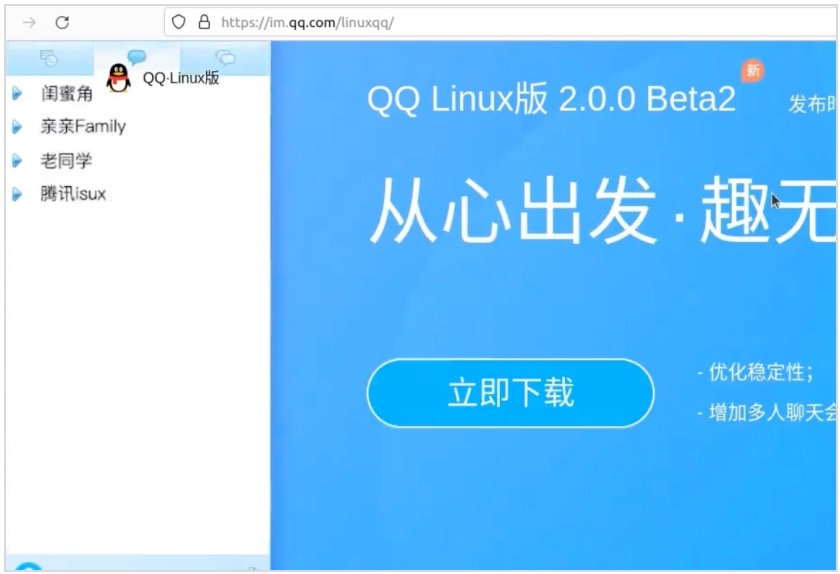
Task: Open tracking protection shield icon
Action: pyautogui.click(x=178, y=22)
